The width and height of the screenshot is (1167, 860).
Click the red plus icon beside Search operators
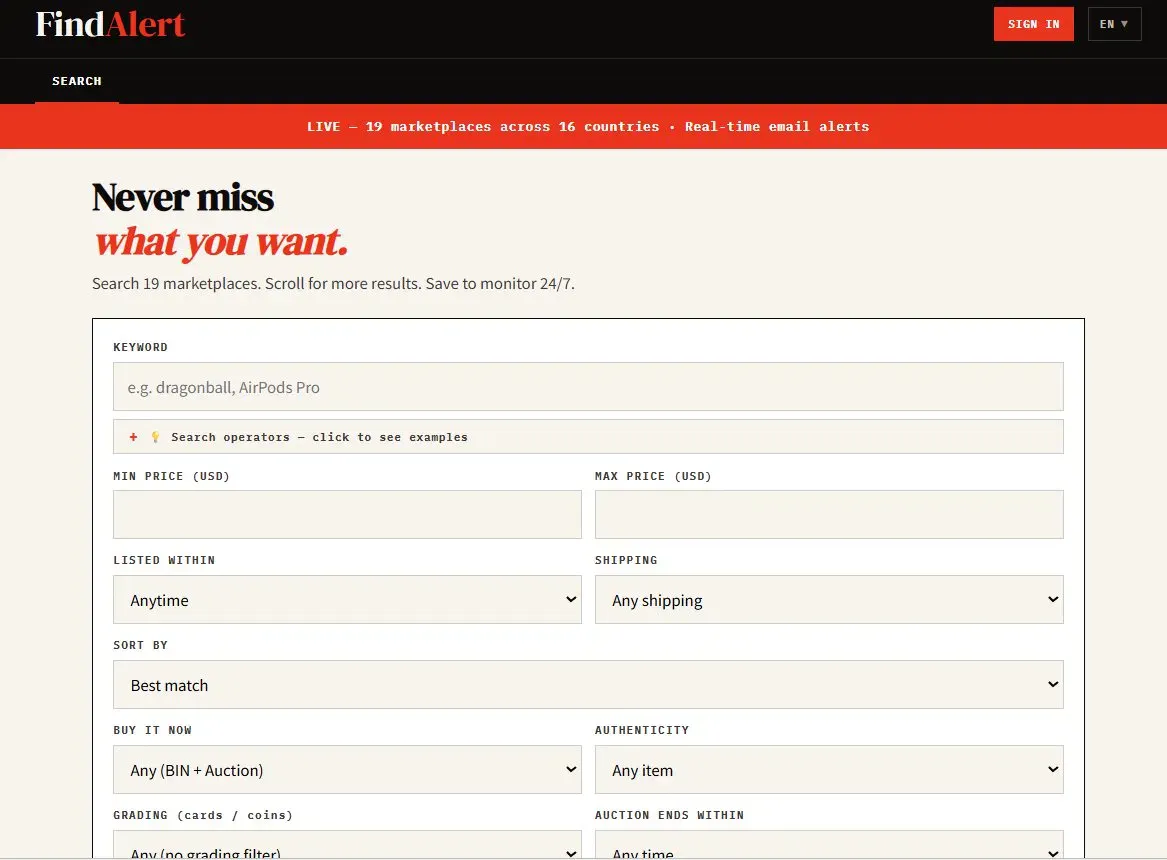click(x=133, y=437)
